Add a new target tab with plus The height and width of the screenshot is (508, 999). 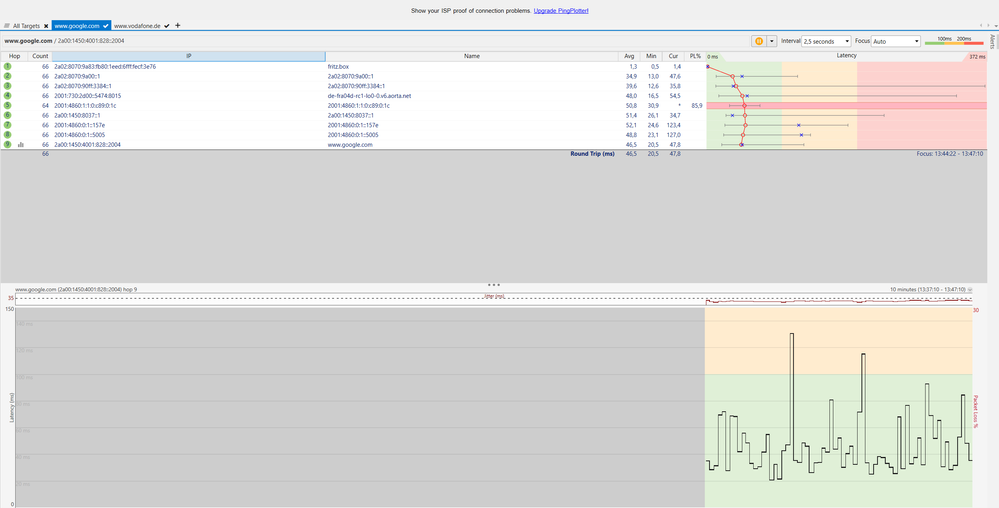(178, 25)
